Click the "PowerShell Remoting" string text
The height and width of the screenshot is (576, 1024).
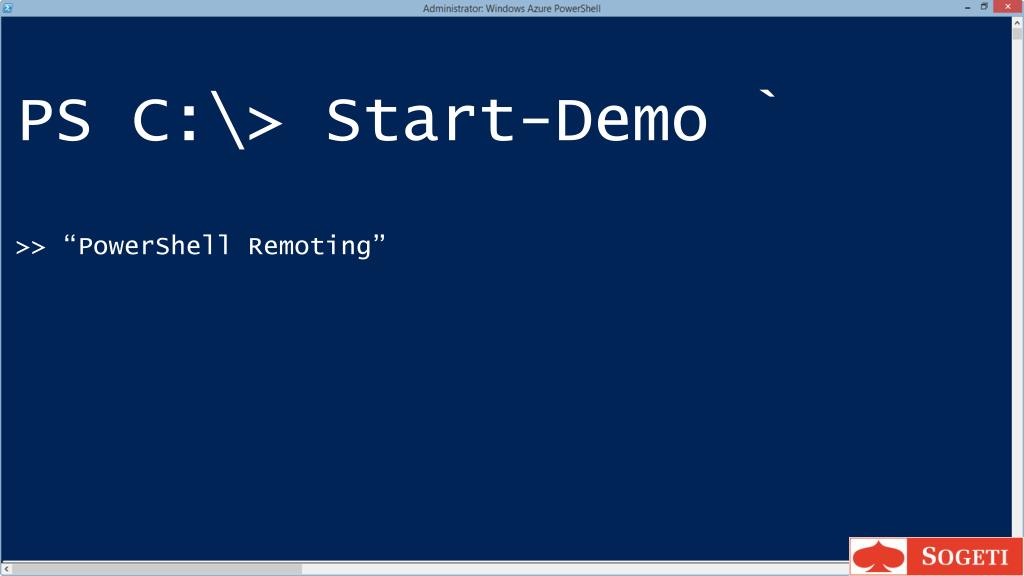tap(224, 246)
